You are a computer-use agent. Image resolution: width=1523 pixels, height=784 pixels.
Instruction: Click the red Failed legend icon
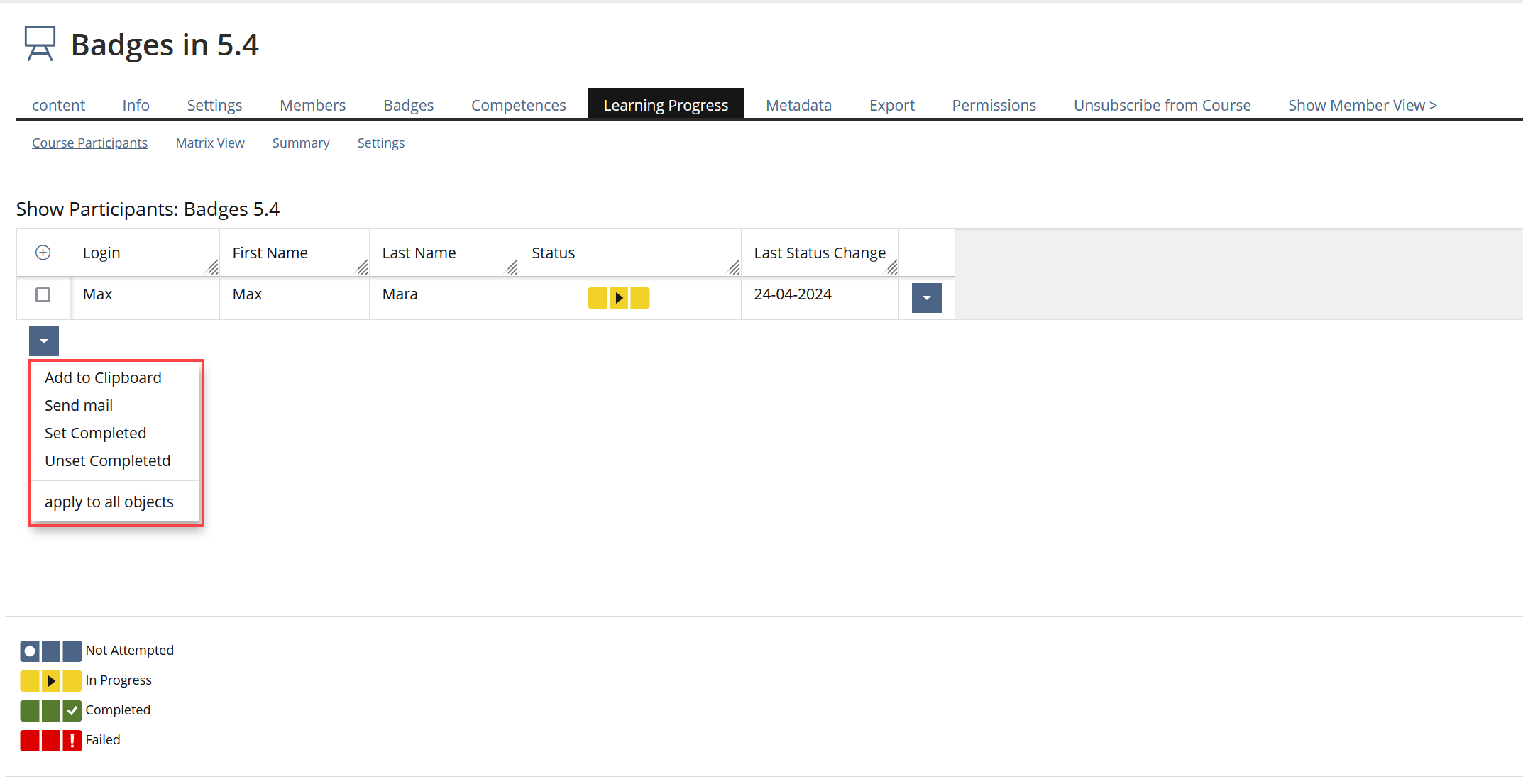(50, 740)
